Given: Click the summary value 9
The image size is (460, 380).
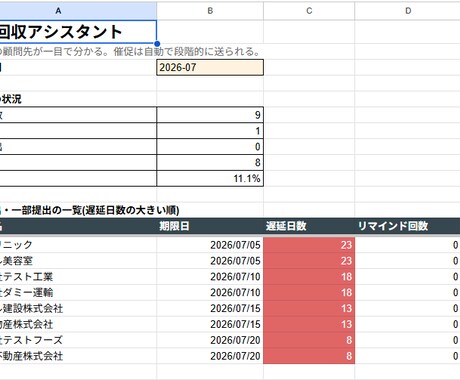Looking at the screenshot, I should (210, 115).
